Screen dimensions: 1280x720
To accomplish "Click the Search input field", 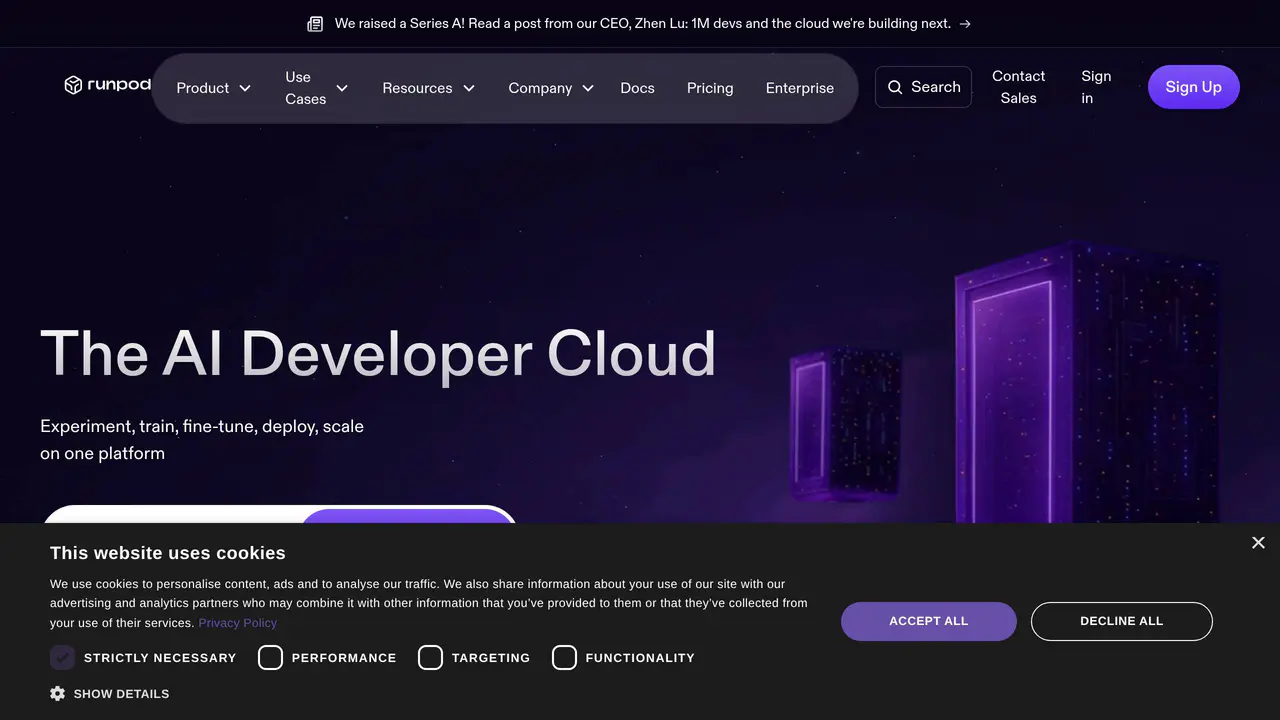I will [x=923, y=87].
